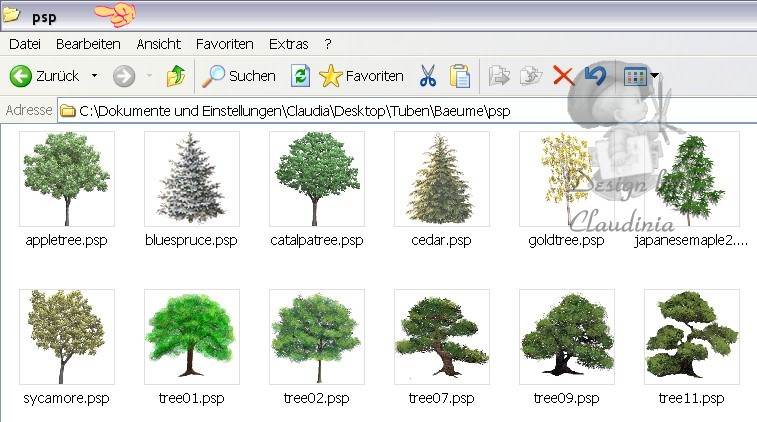Click file name text bluespruce.psp
This screenshot has width=757, height=422.
tap(191, 240)
